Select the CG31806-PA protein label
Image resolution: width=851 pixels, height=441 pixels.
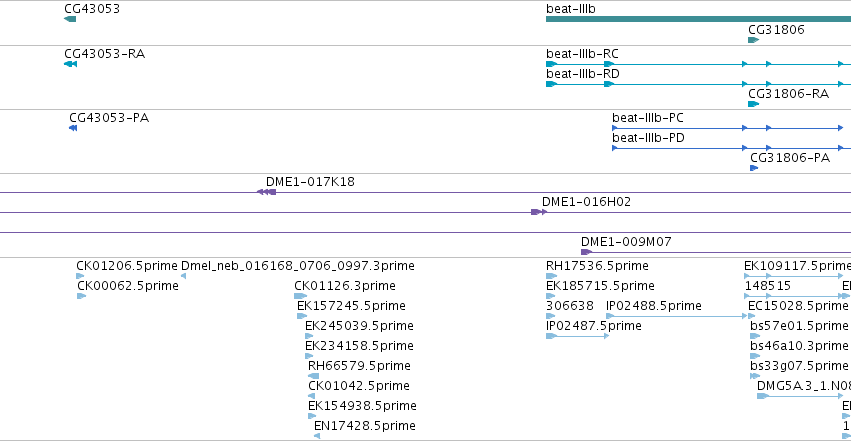(x=790, y=158)
